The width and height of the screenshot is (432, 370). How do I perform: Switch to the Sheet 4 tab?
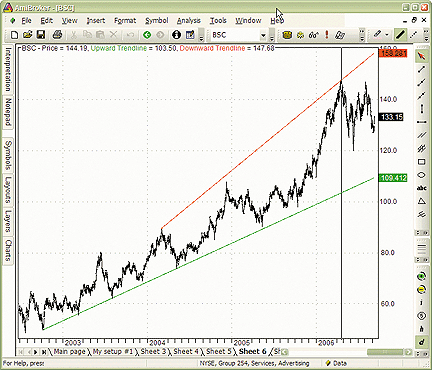(x=186, y=351)
